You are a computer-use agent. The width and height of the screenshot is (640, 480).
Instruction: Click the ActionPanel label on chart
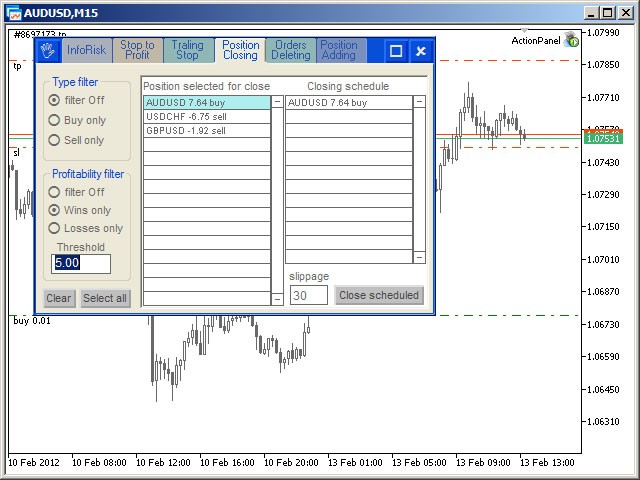click(536, 40)
